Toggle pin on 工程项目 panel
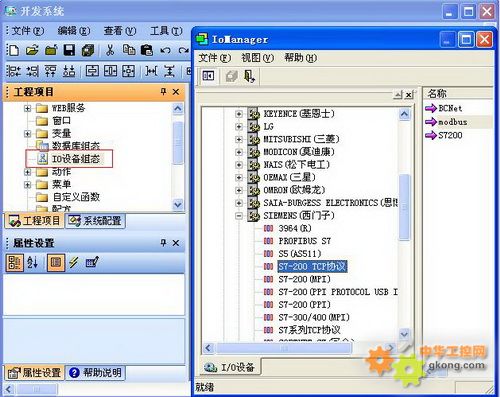Viewport: 500px width, 397px height. (163, 91)
